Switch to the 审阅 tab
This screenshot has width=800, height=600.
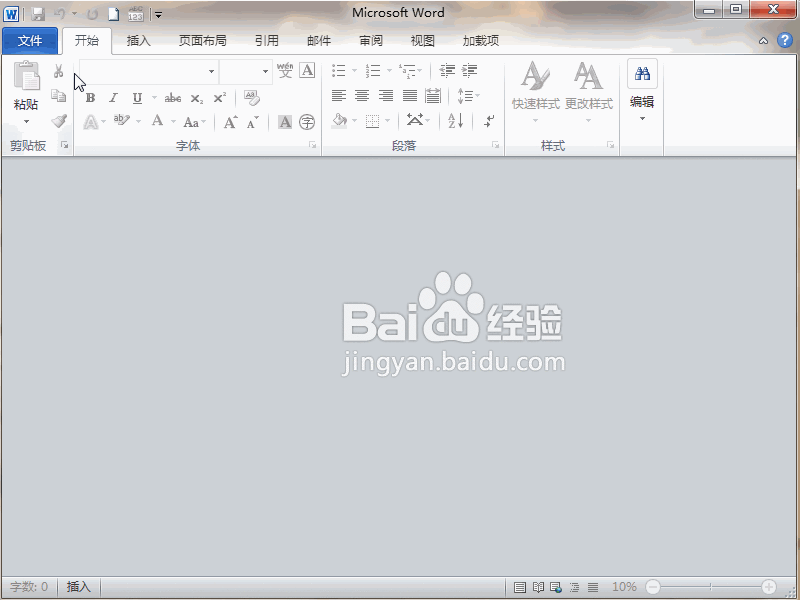[x=371, y=41]
